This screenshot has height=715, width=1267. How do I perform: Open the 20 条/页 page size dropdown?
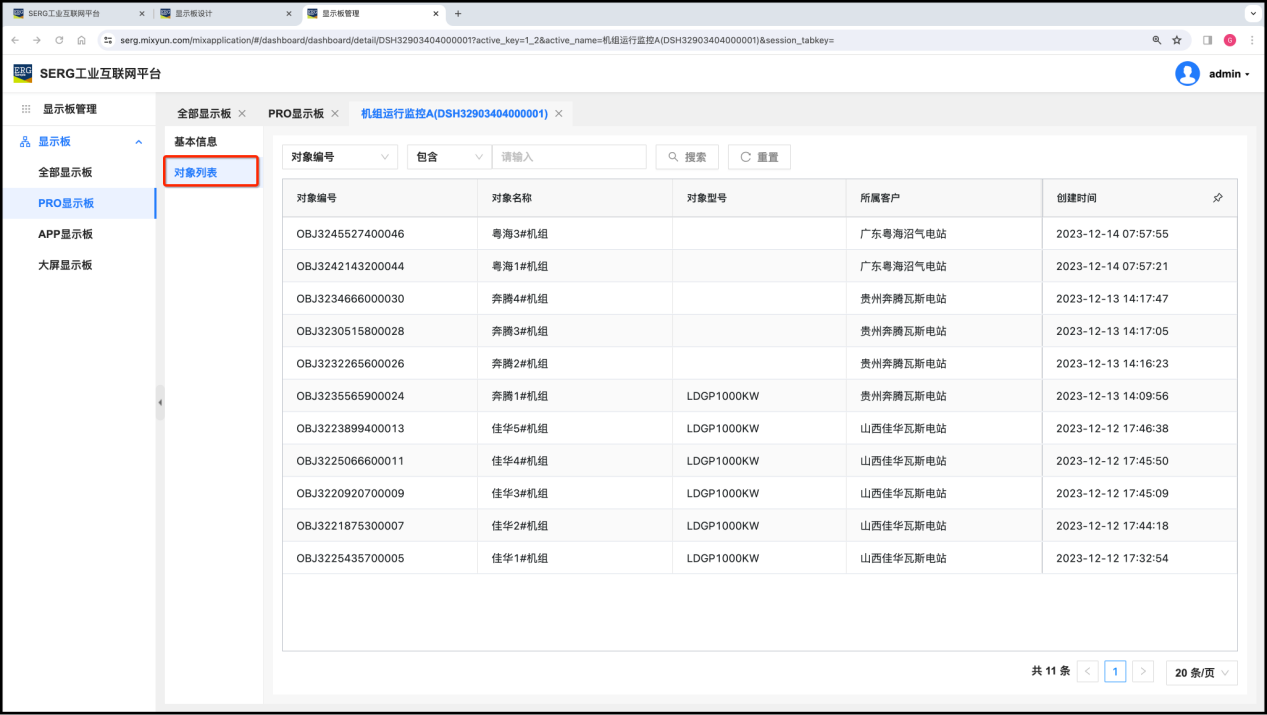[x=1201, y=673]
